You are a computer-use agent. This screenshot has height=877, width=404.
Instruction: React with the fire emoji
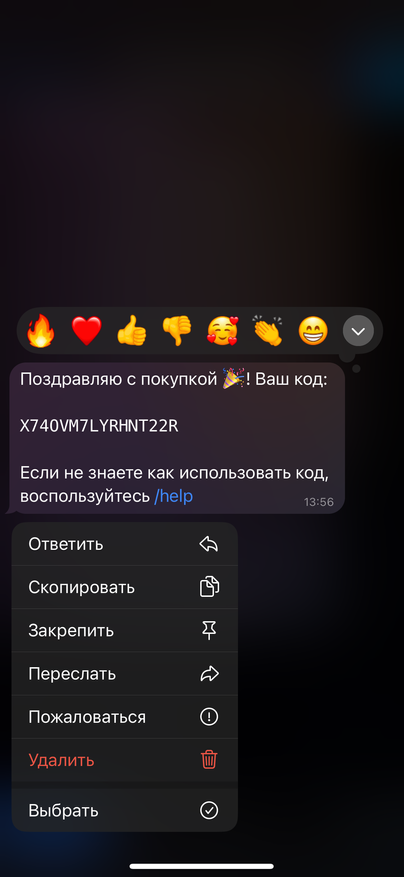40,331
